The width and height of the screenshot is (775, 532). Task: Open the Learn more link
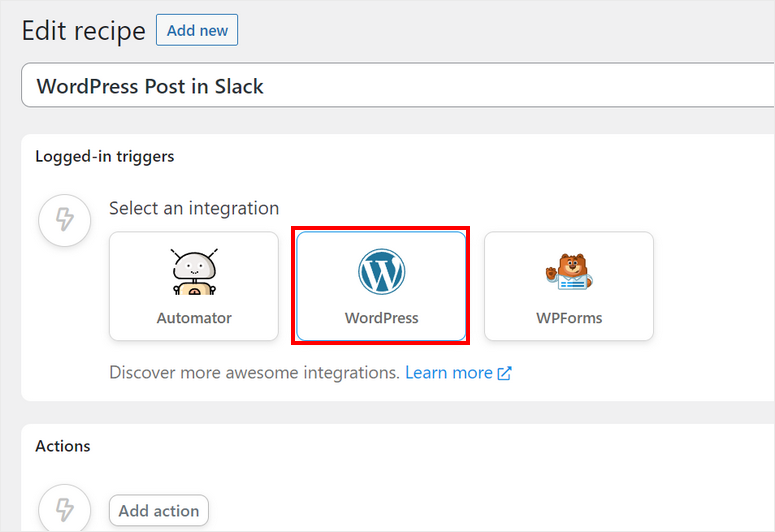448,372
